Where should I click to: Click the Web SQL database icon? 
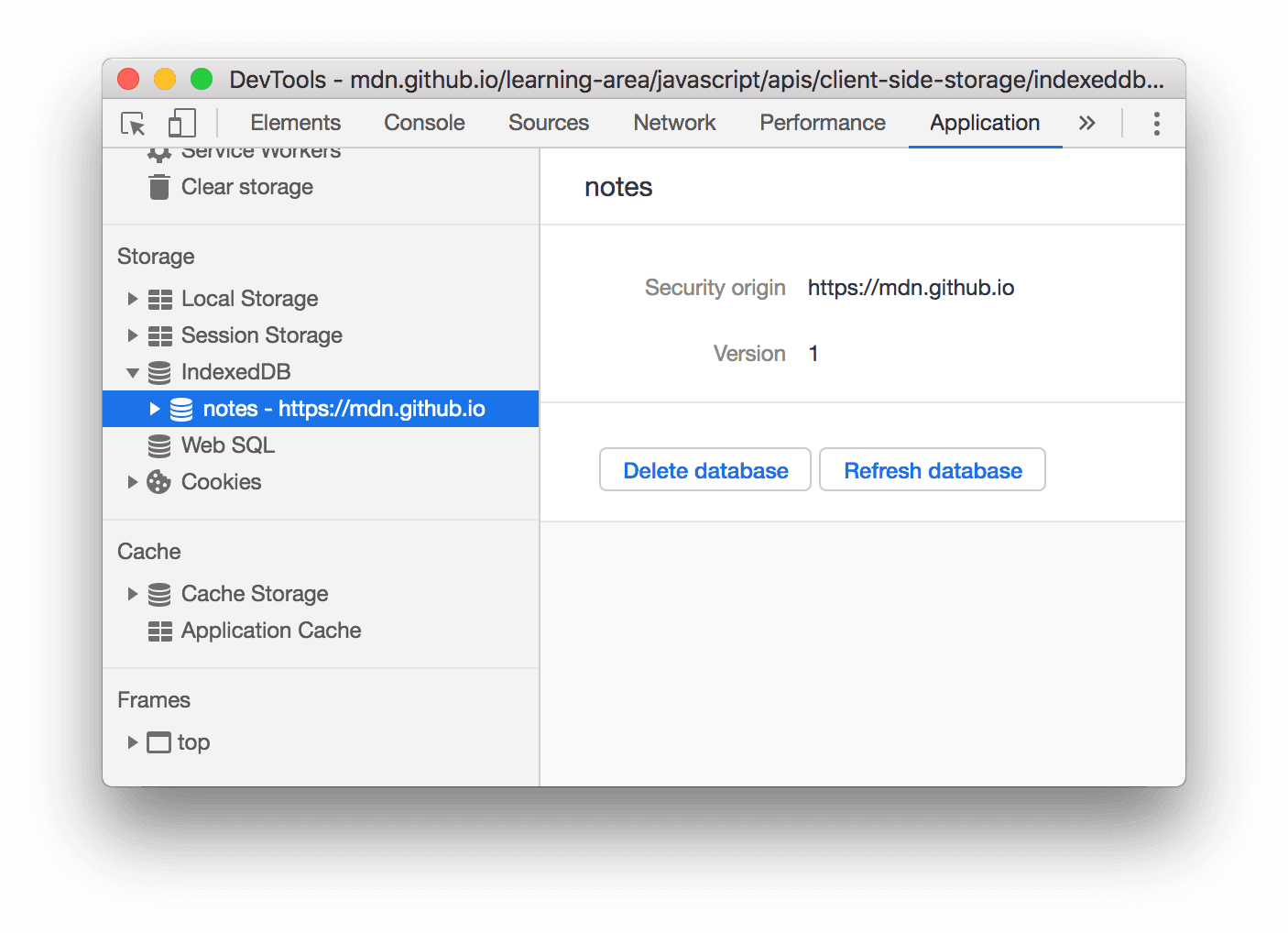tap(159, 445)
